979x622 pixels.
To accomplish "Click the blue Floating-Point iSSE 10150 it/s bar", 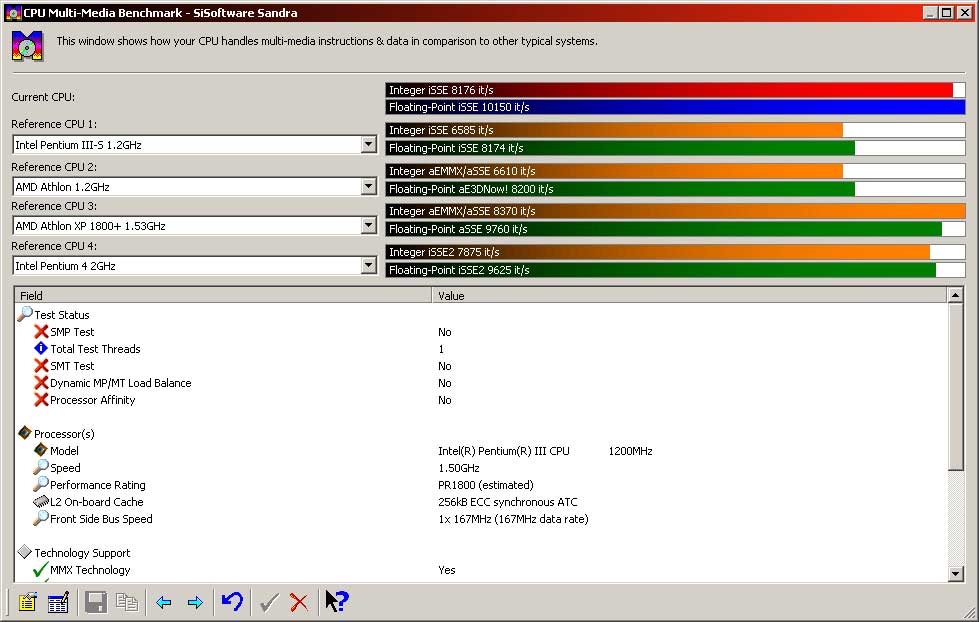I will tap(676, 107).
